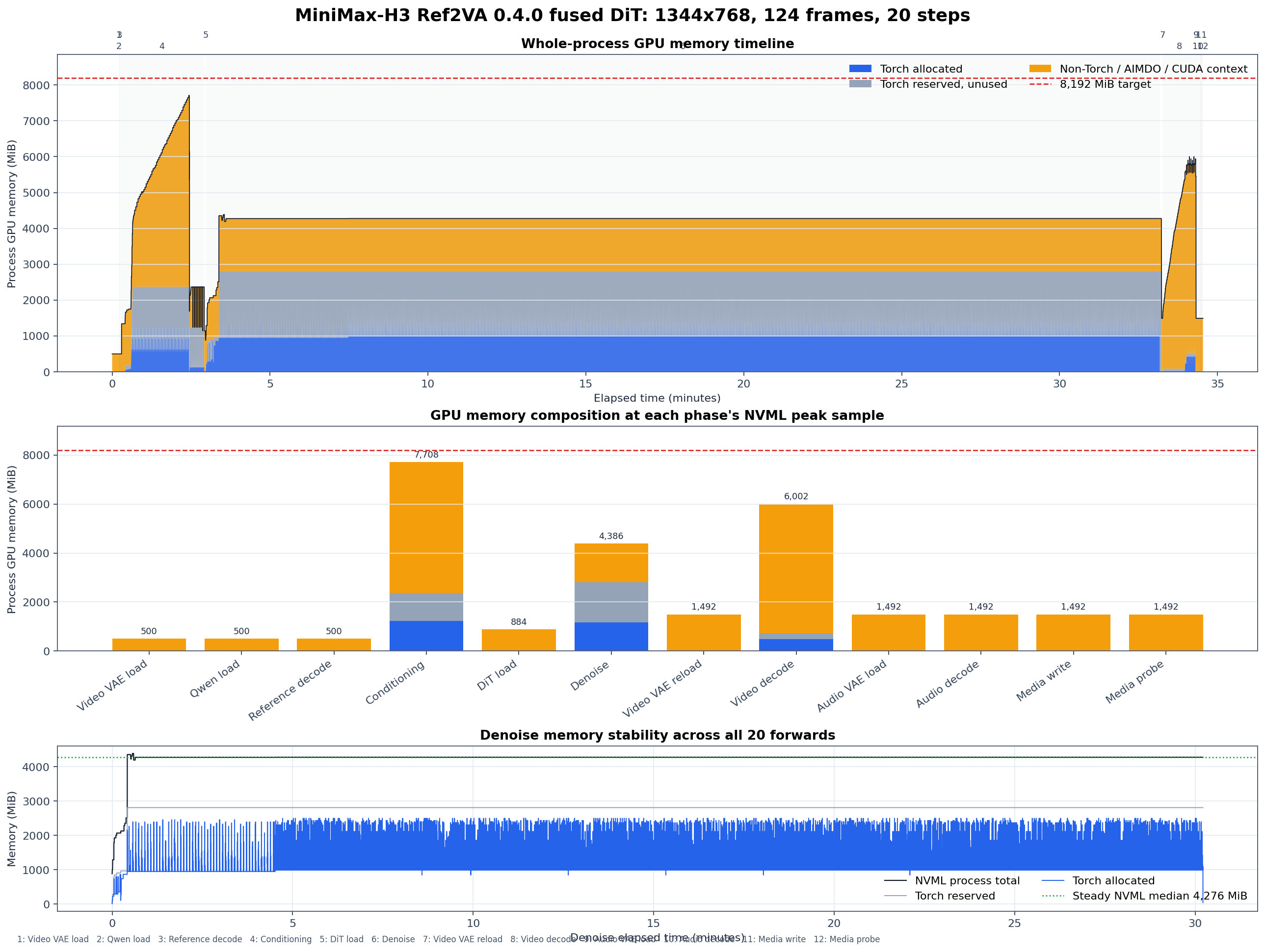Click the "Elapsed time (minutes)" axis label

click(x=657, y=398)
